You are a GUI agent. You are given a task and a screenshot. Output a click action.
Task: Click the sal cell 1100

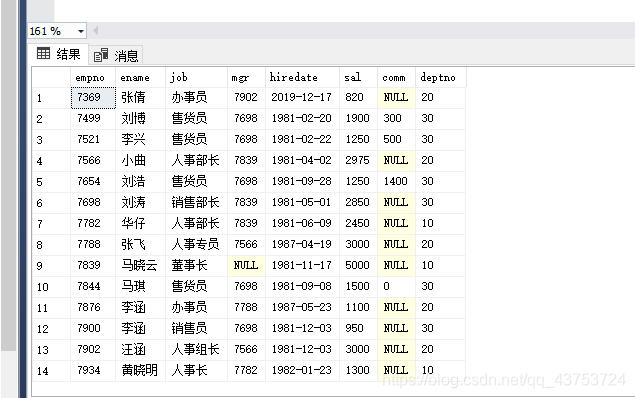pyautogui.click(x=358, y=308)
